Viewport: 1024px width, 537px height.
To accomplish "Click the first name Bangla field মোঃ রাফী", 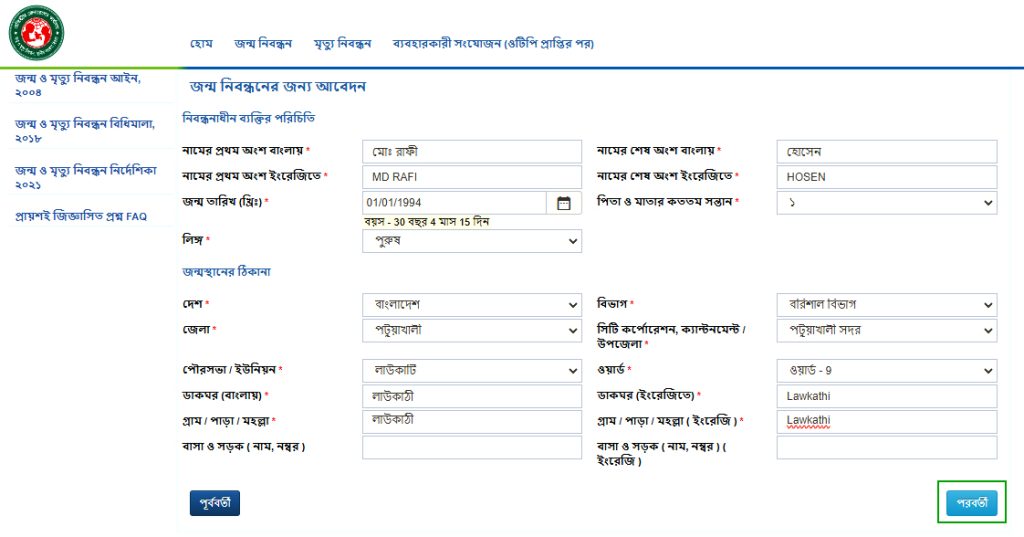I will (472, 152).
